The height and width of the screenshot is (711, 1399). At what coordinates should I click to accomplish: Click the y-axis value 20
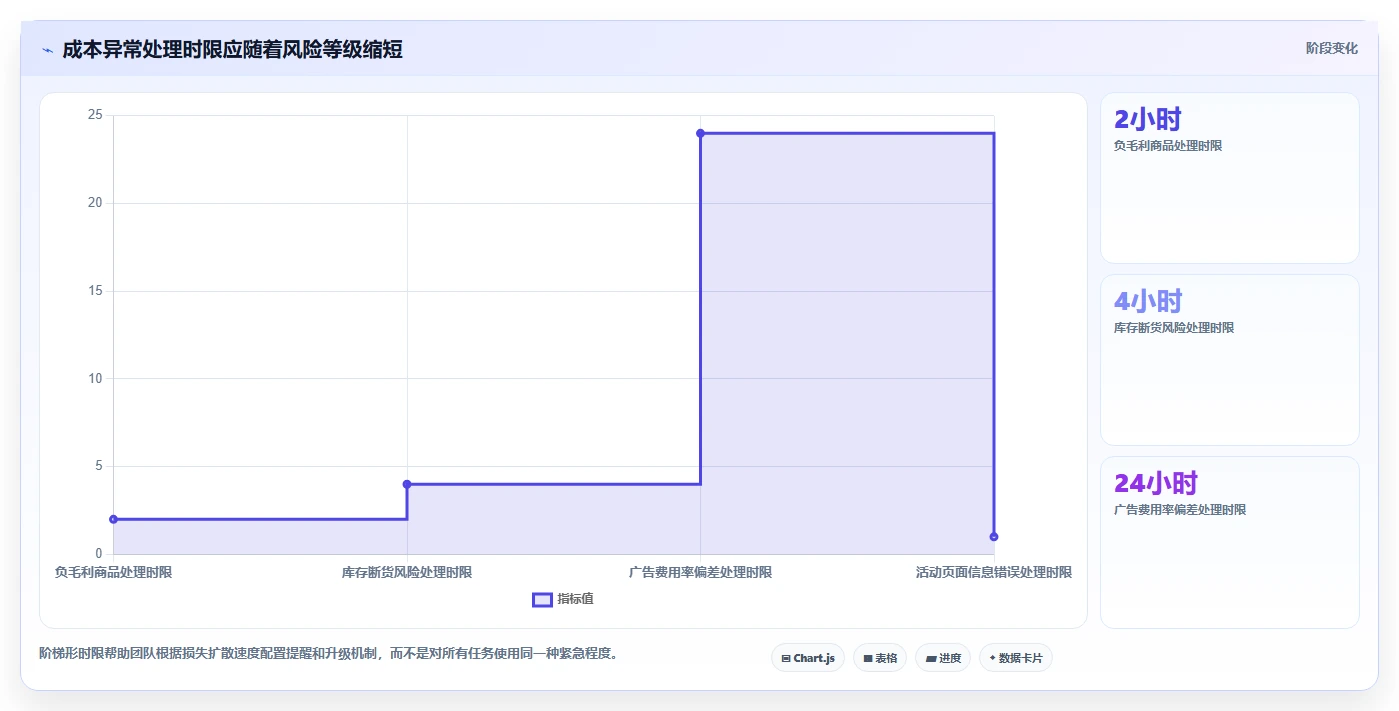95,203
